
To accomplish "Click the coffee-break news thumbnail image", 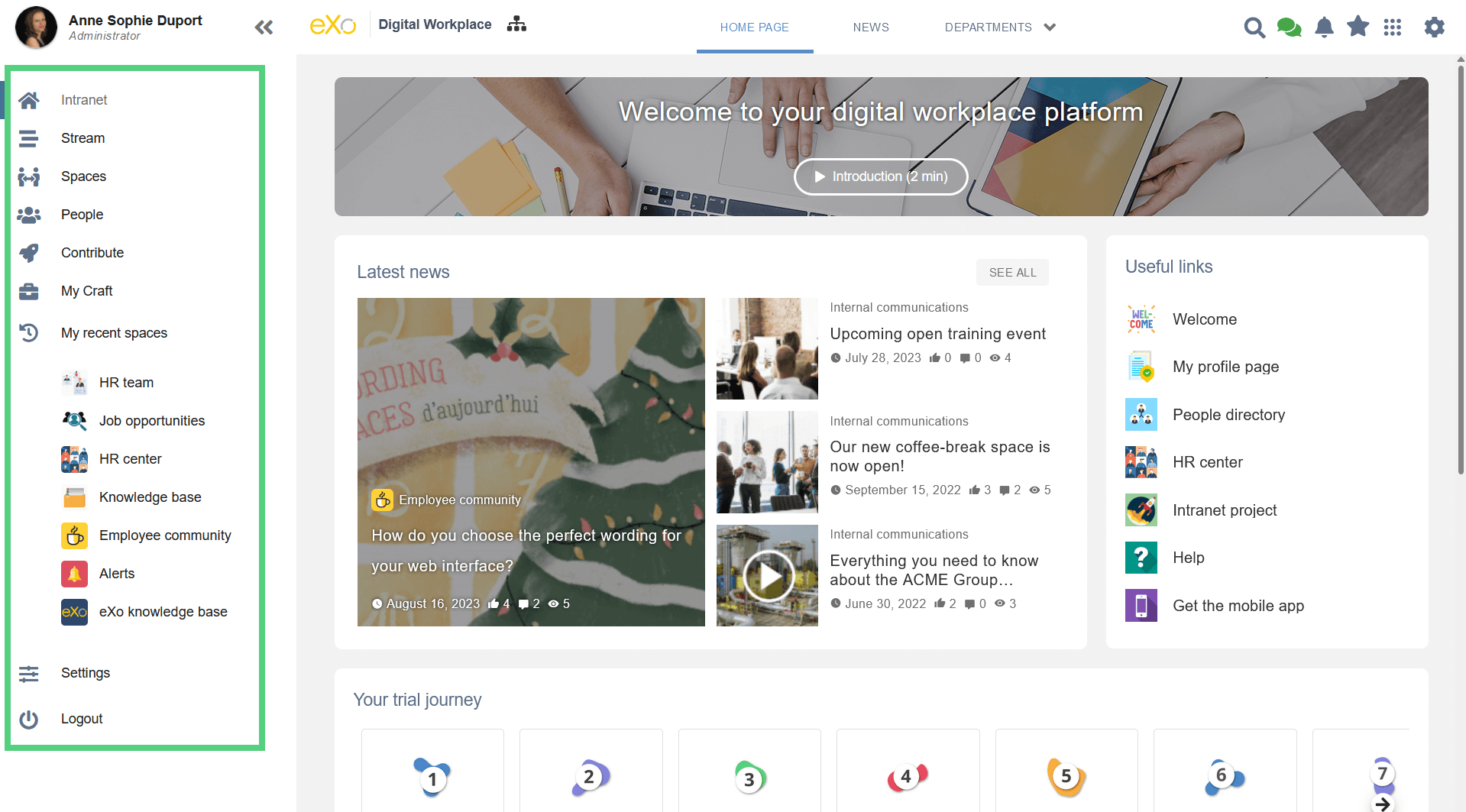I will coord(767,462).
